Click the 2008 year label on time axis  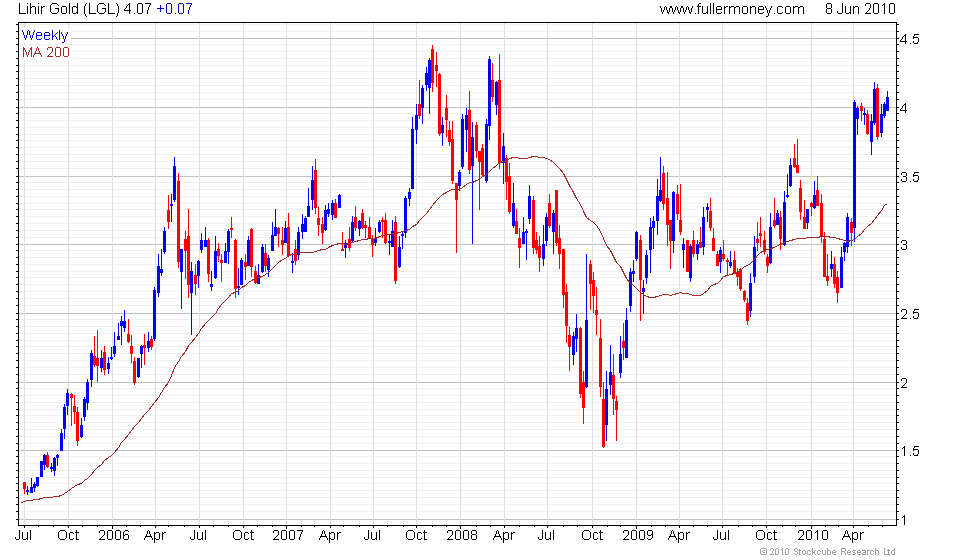click(462, 536)
